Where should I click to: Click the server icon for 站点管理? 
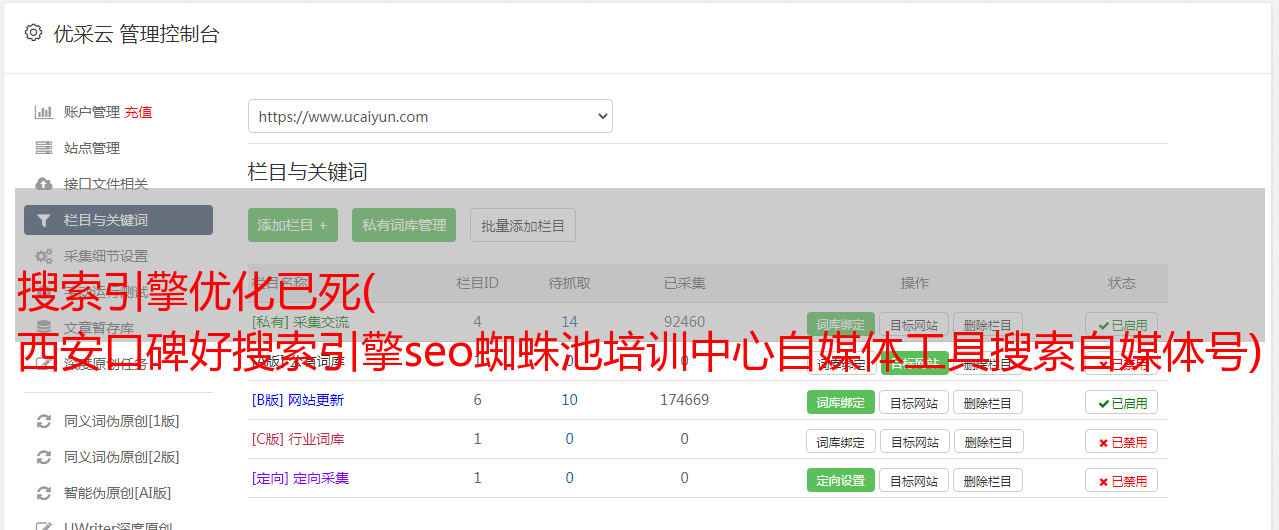[x=43, y=148]
